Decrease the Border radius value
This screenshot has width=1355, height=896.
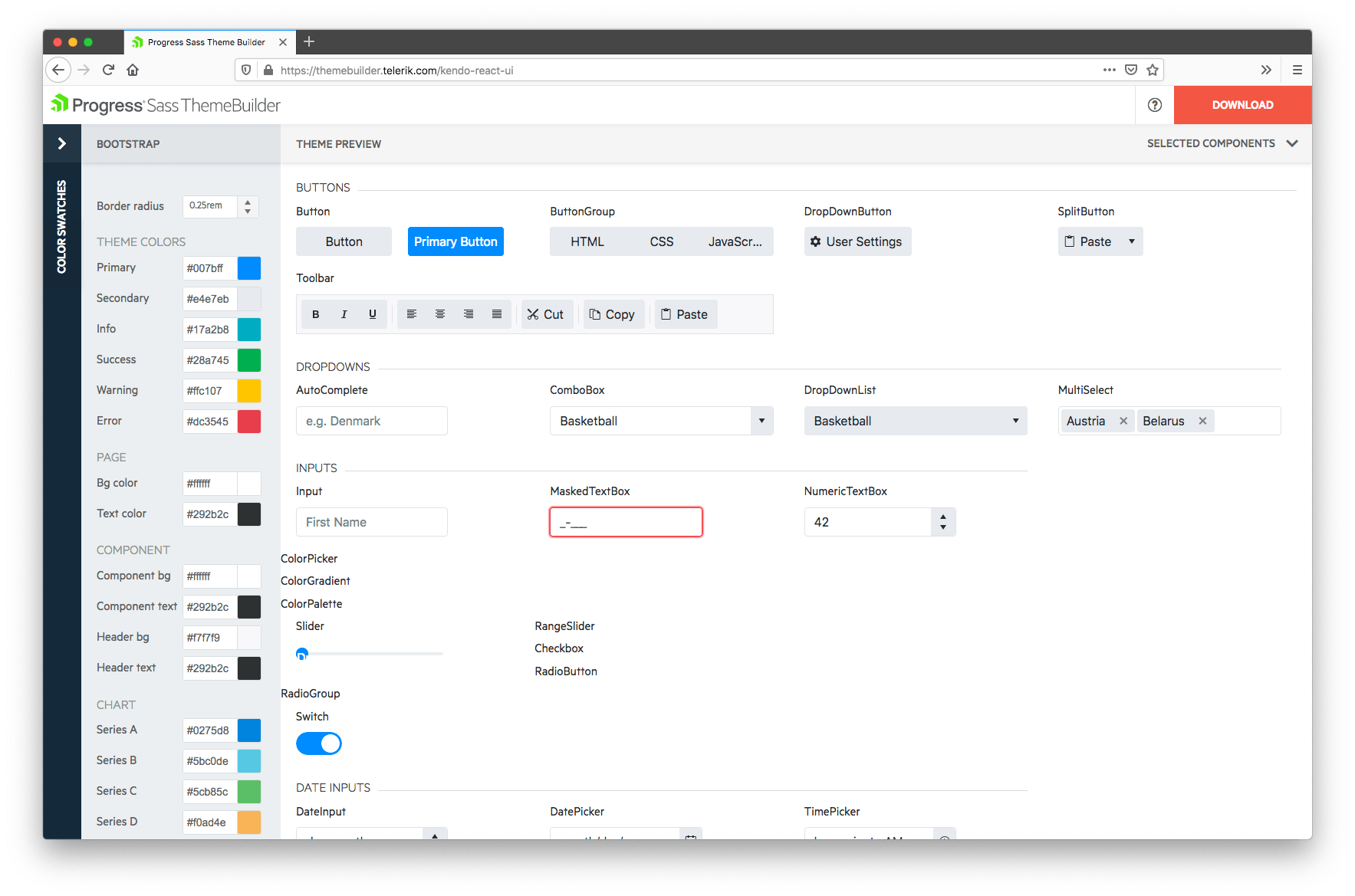[248, 212]
